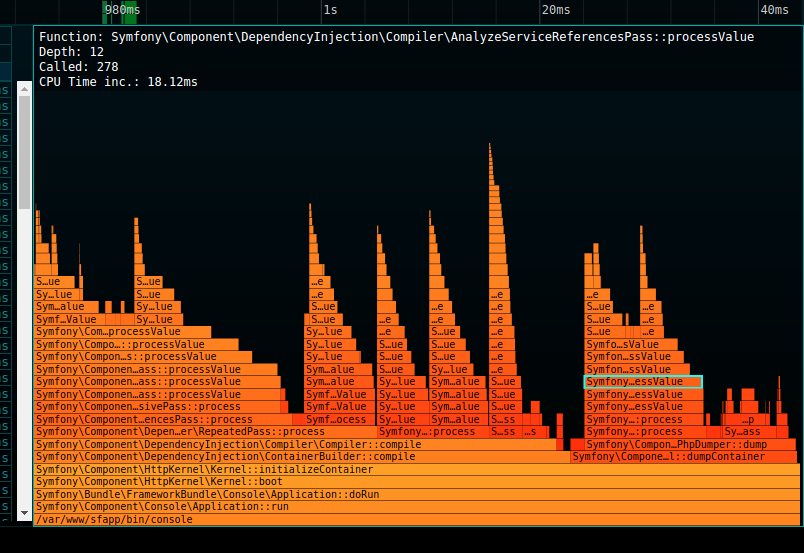Click the scrollbar down arrow
The width and height of the screenshot is (804, 553).
[x=24, y=513]
